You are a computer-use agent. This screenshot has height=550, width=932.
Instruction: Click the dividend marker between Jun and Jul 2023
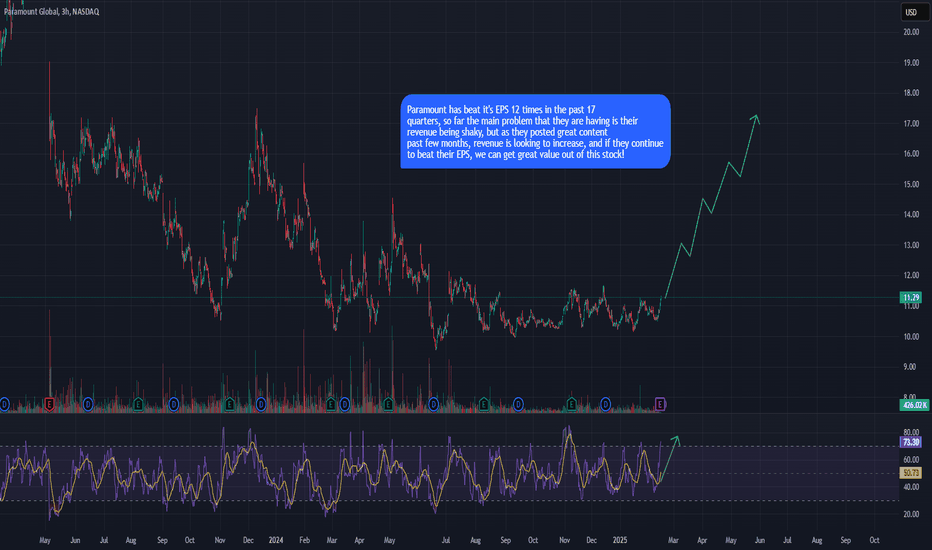pyautogui.click(x=88, y=405)
